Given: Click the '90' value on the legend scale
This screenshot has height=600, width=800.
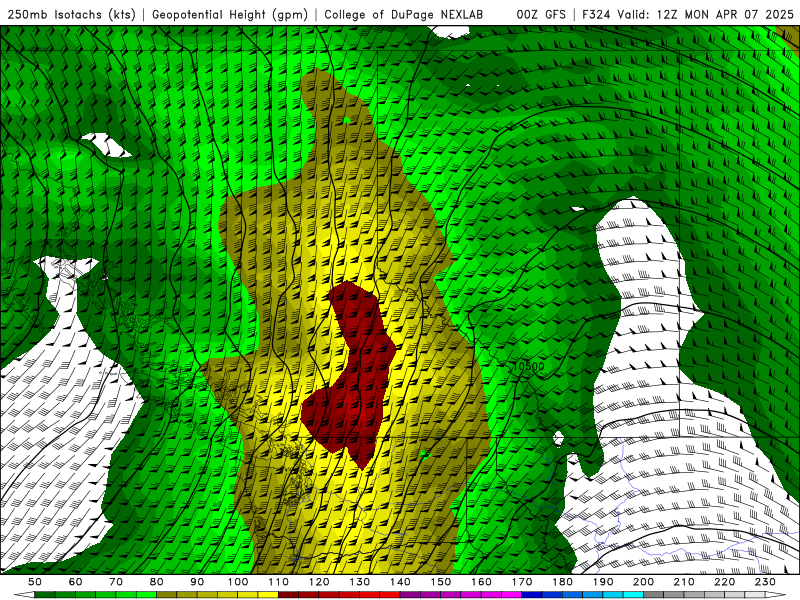Looking at the screenshot, I should click(197, 582).
